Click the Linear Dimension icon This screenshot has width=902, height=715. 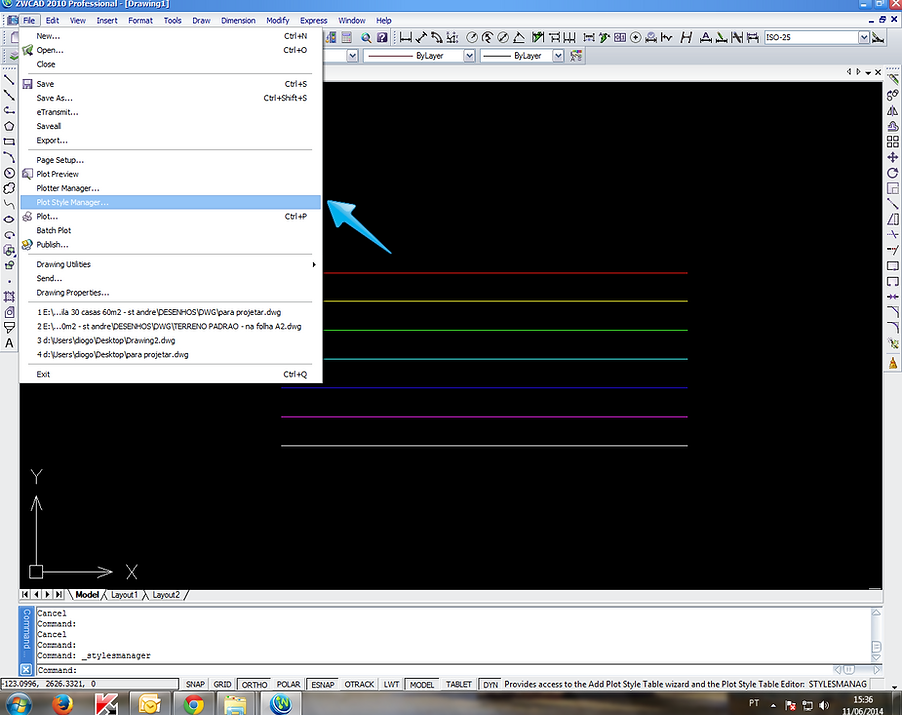click(x=406, y=37)
